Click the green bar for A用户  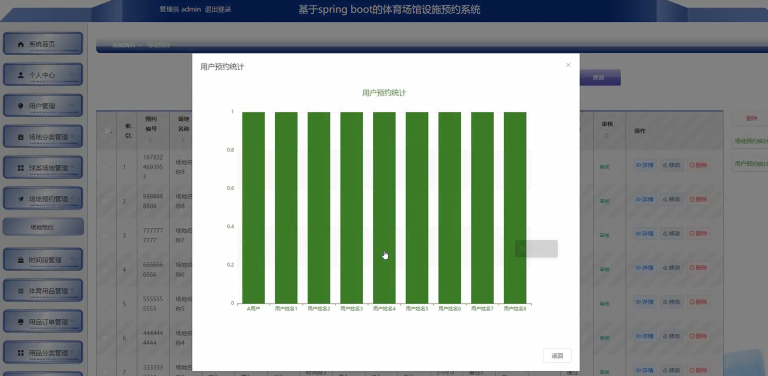click(254, 208)
